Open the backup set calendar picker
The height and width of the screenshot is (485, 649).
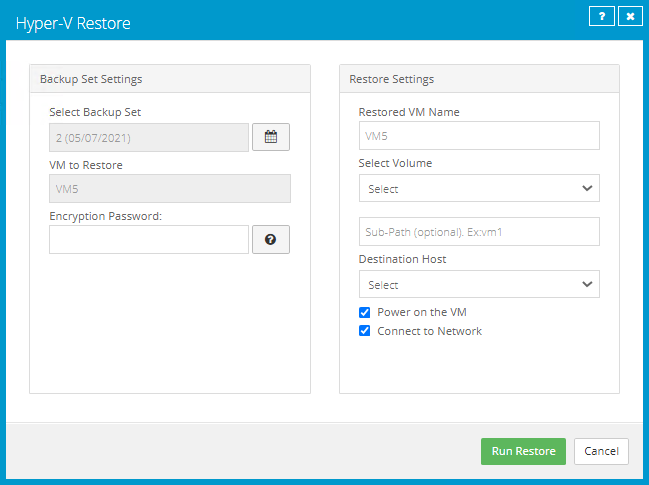tap(270, 138)
